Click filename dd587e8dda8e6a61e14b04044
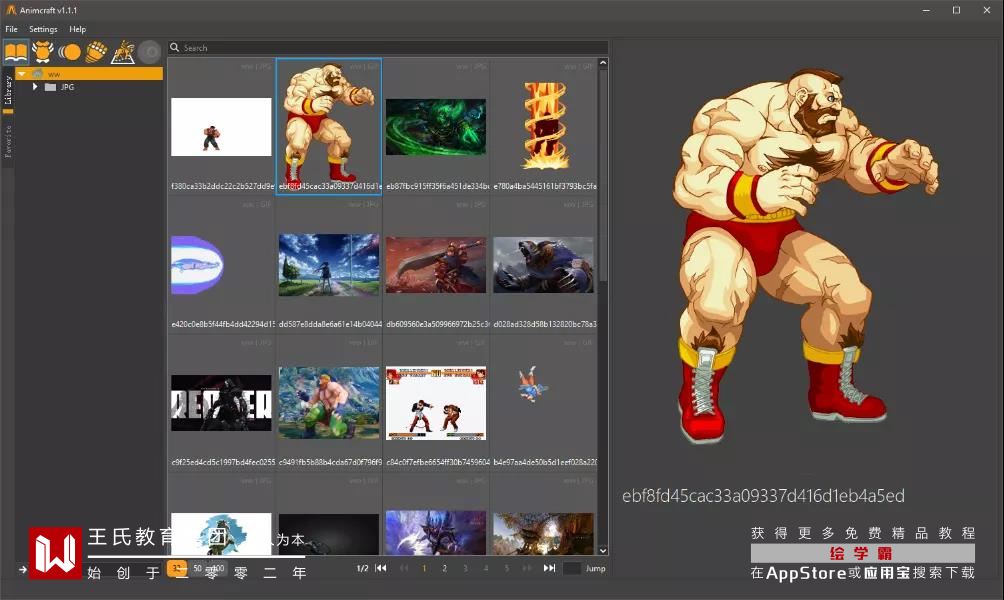Screen dimensions: 1004x600 [330, 324]
